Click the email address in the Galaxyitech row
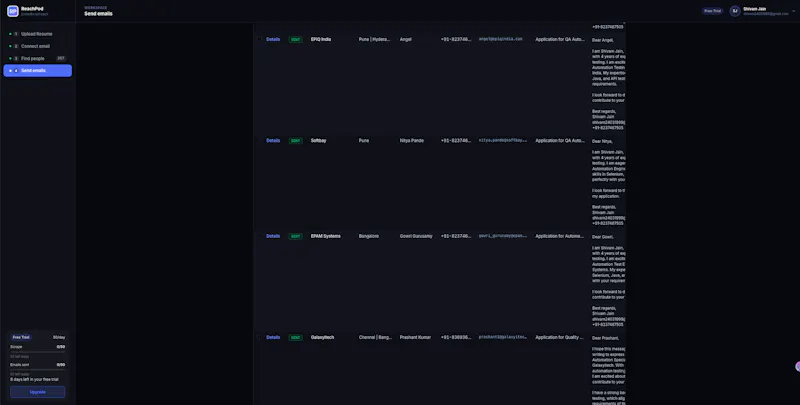Screen dimensions: 800x405 point(503,337)
